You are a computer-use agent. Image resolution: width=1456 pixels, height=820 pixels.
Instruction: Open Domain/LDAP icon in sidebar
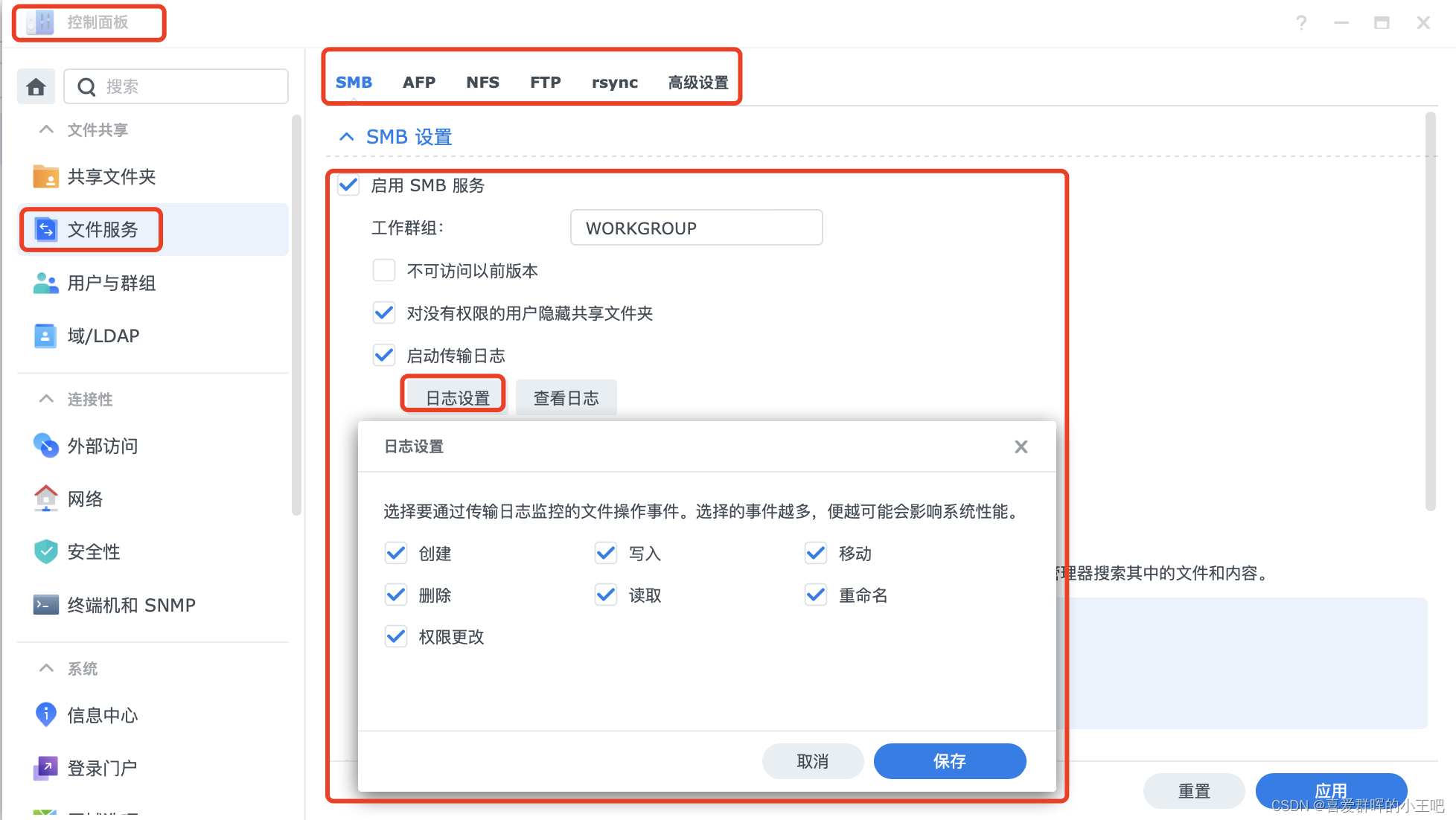point(45,336)
